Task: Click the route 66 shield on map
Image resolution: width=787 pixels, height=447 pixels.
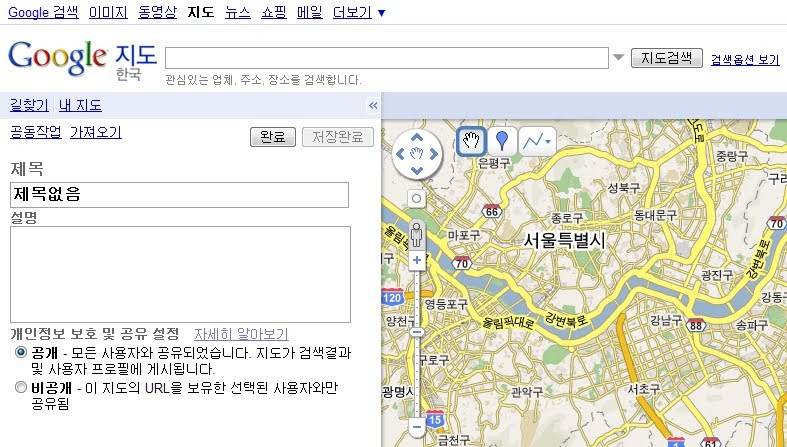Action: pos(491,212)
